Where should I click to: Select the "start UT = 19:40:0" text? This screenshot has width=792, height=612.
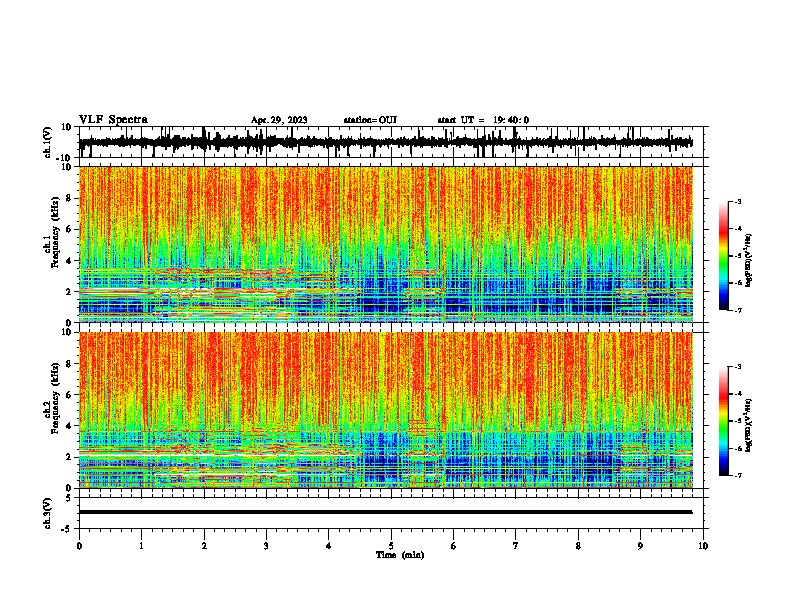tap(483, 120)
